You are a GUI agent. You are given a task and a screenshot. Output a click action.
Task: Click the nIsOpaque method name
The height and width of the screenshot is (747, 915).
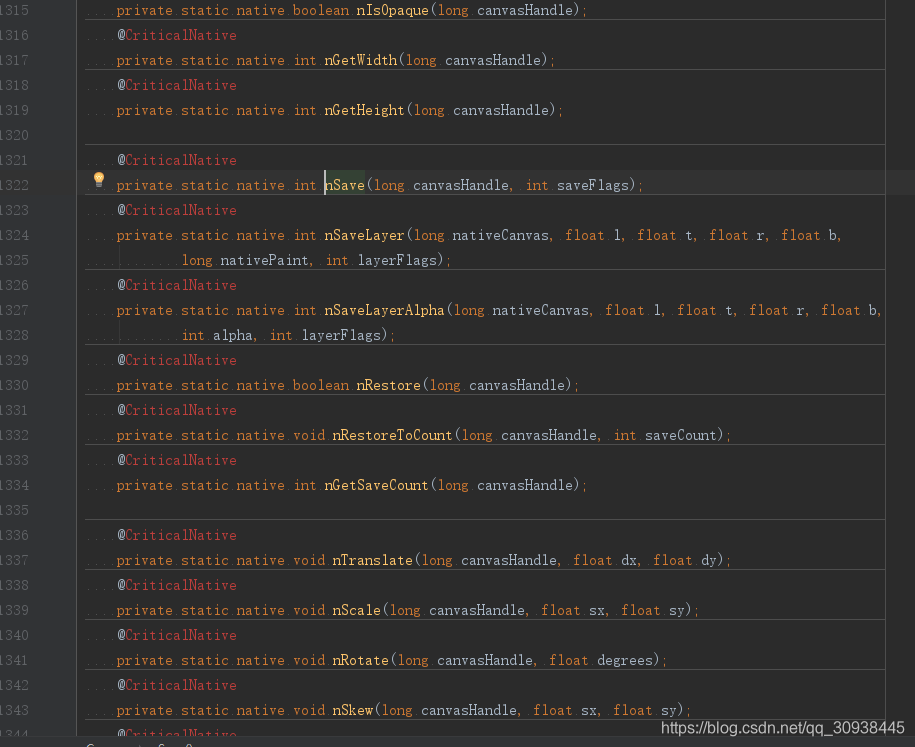(x=392, y=10)
